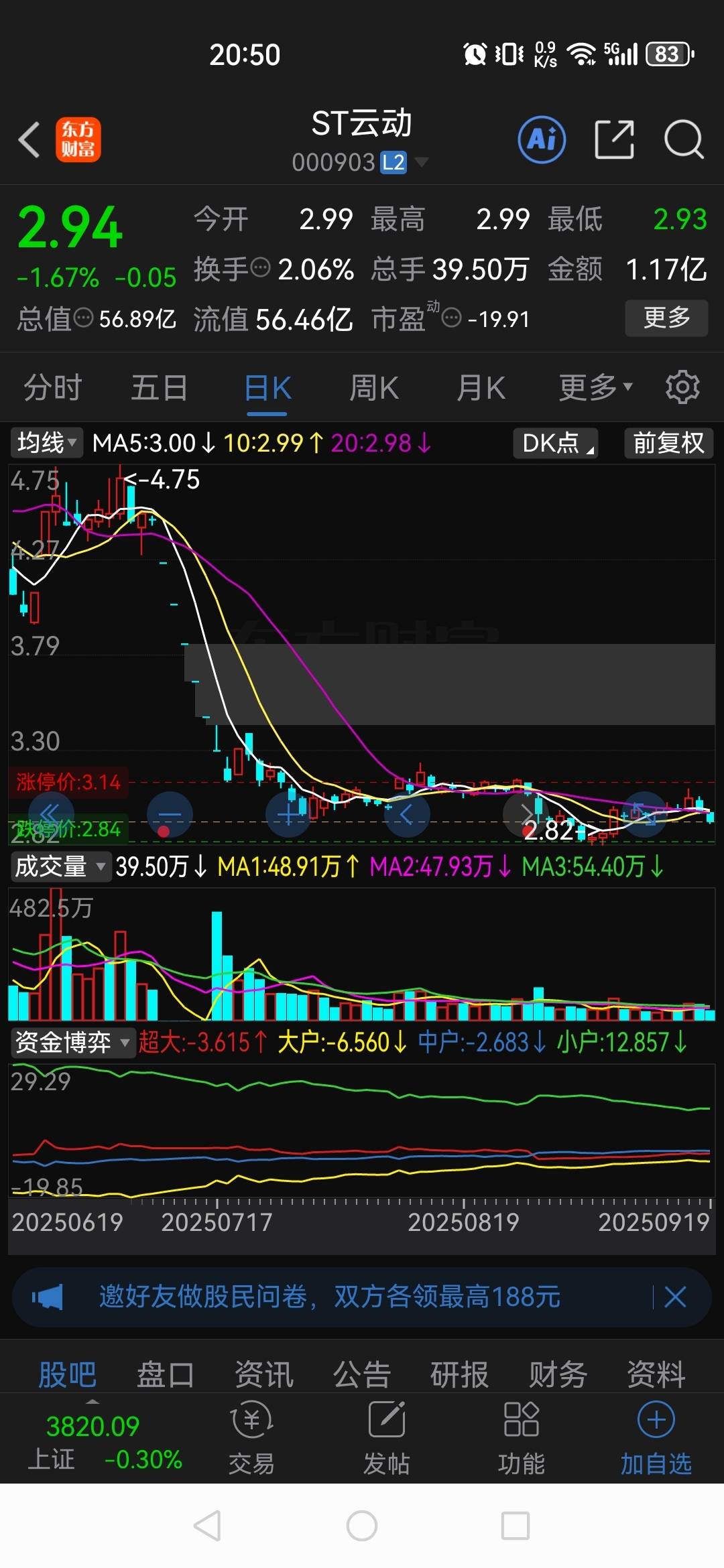Open the 股吧 tab
Image resolution: width=724 pixels, height=1568 pixels.
(67, 1375)
